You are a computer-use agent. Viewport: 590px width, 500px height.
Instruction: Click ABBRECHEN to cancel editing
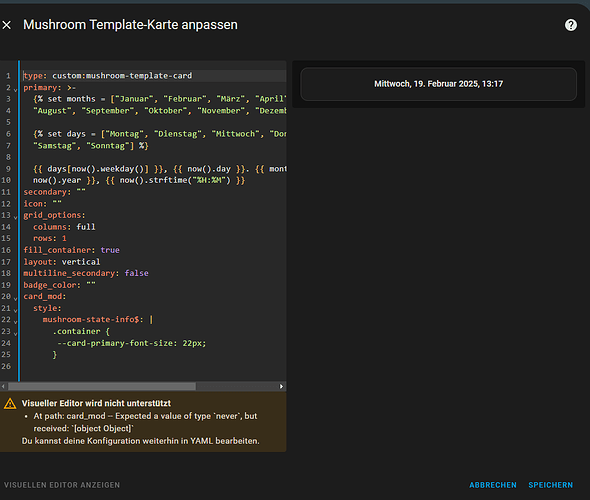[493, 485]
